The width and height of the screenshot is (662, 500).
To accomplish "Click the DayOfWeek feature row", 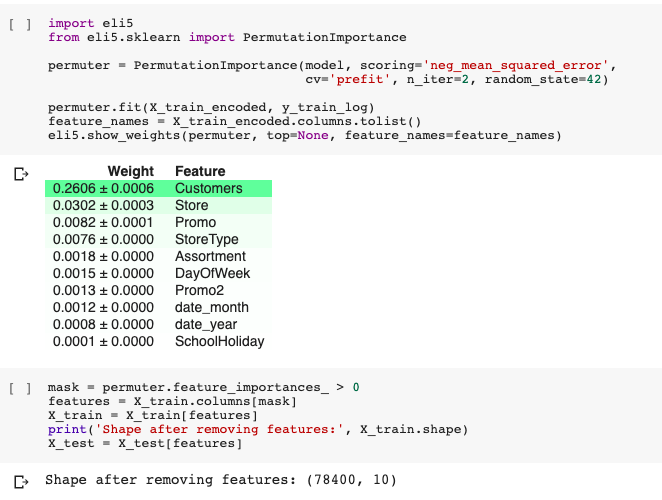I will coord(158,273).
